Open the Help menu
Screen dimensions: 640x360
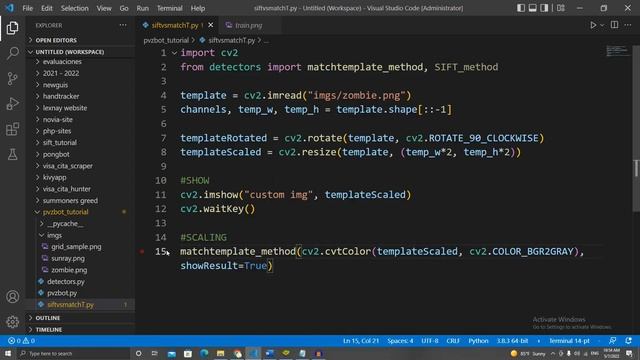tap(198, 8)
